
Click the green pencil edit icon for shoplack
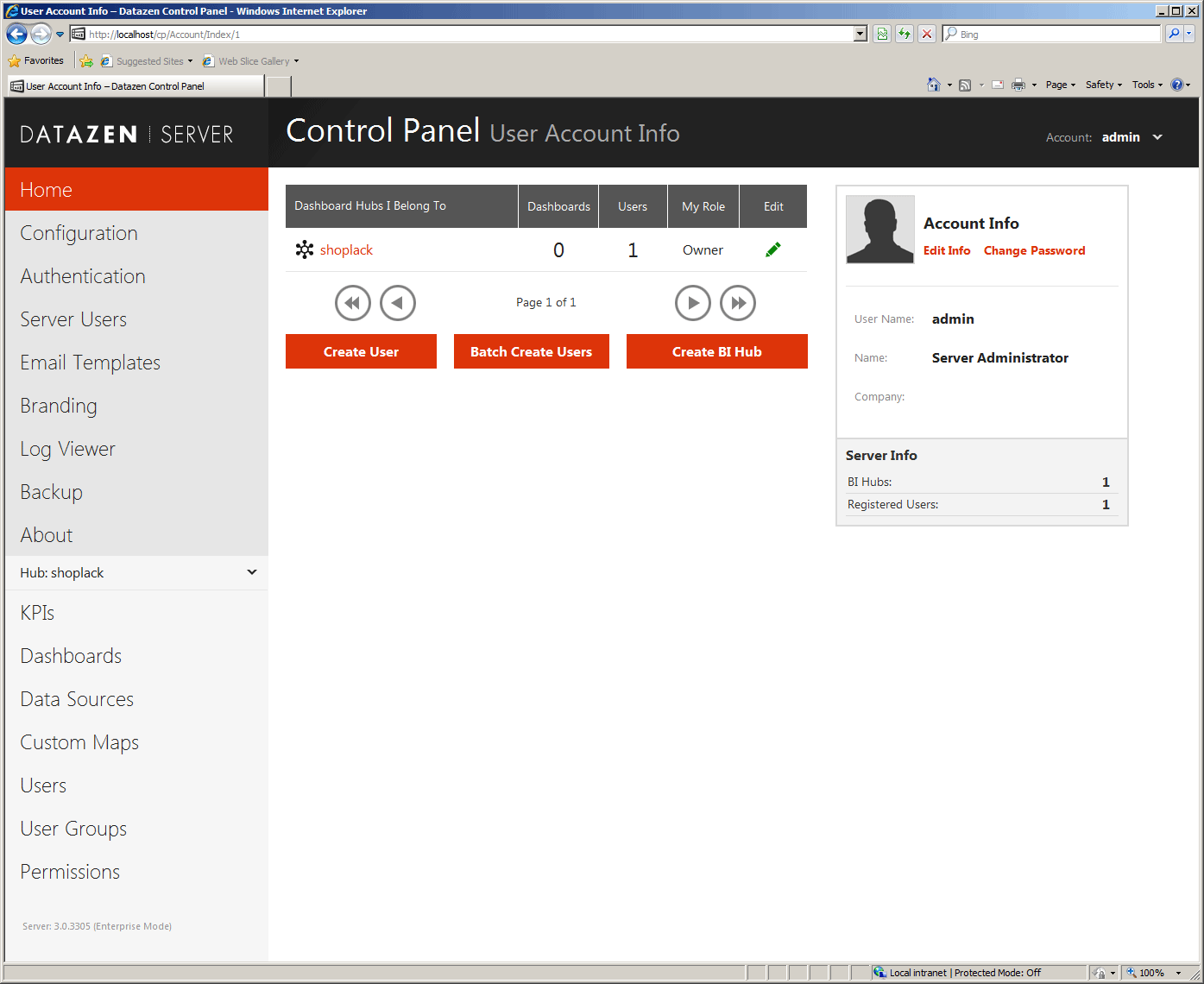[773, 249]
